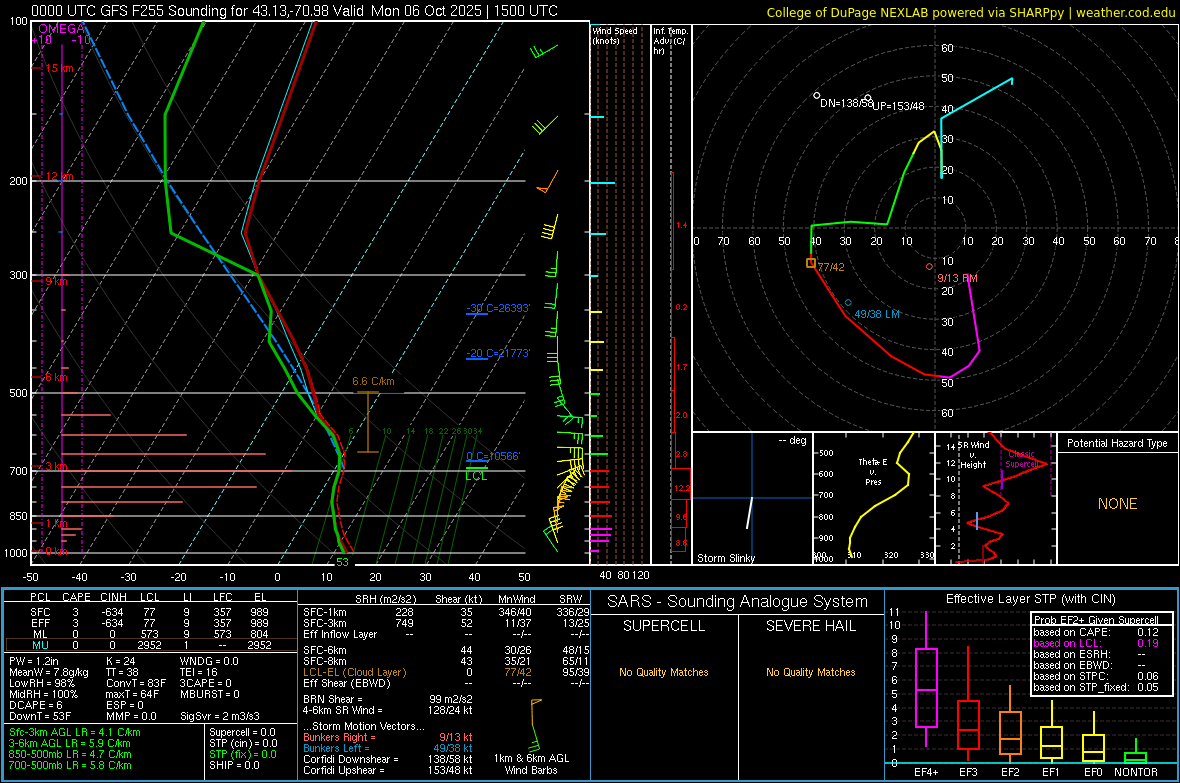Viewport: 1180px width, 783px height.
Task: Click the 'ConvT = 83F' value
Action: tap(136, 684)
